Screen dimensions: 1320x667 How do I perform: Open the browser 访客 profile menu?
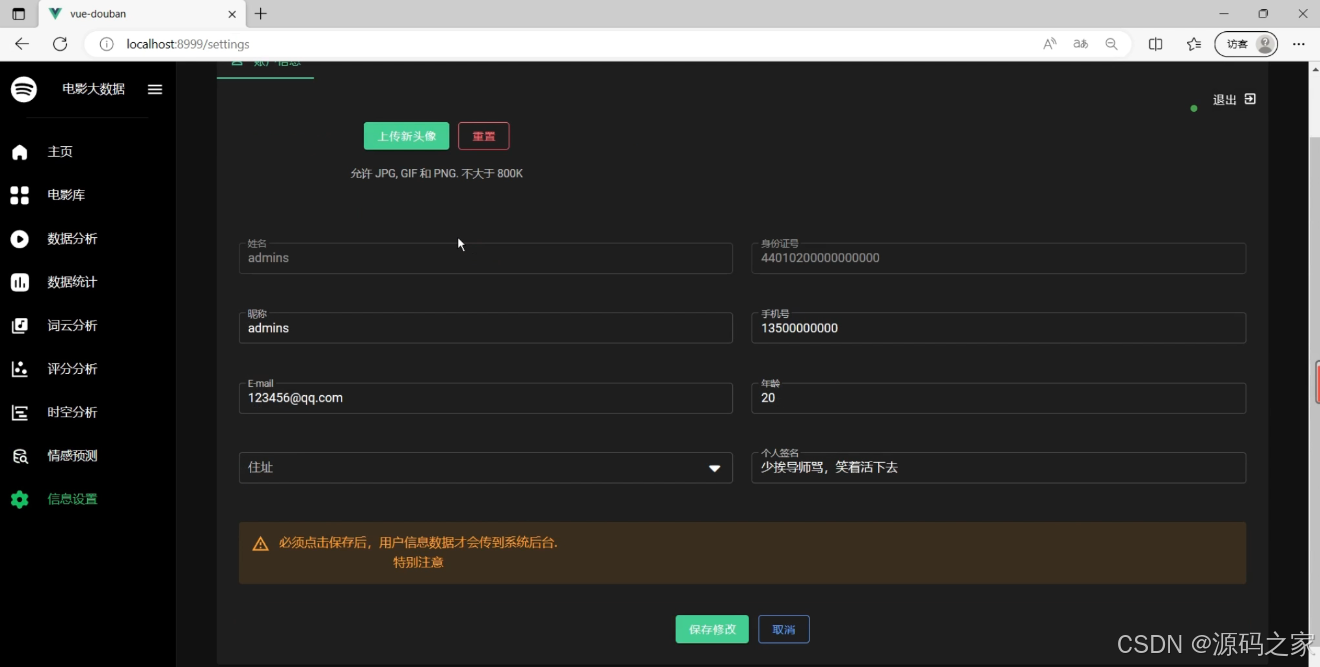[x=1245, y=44]
